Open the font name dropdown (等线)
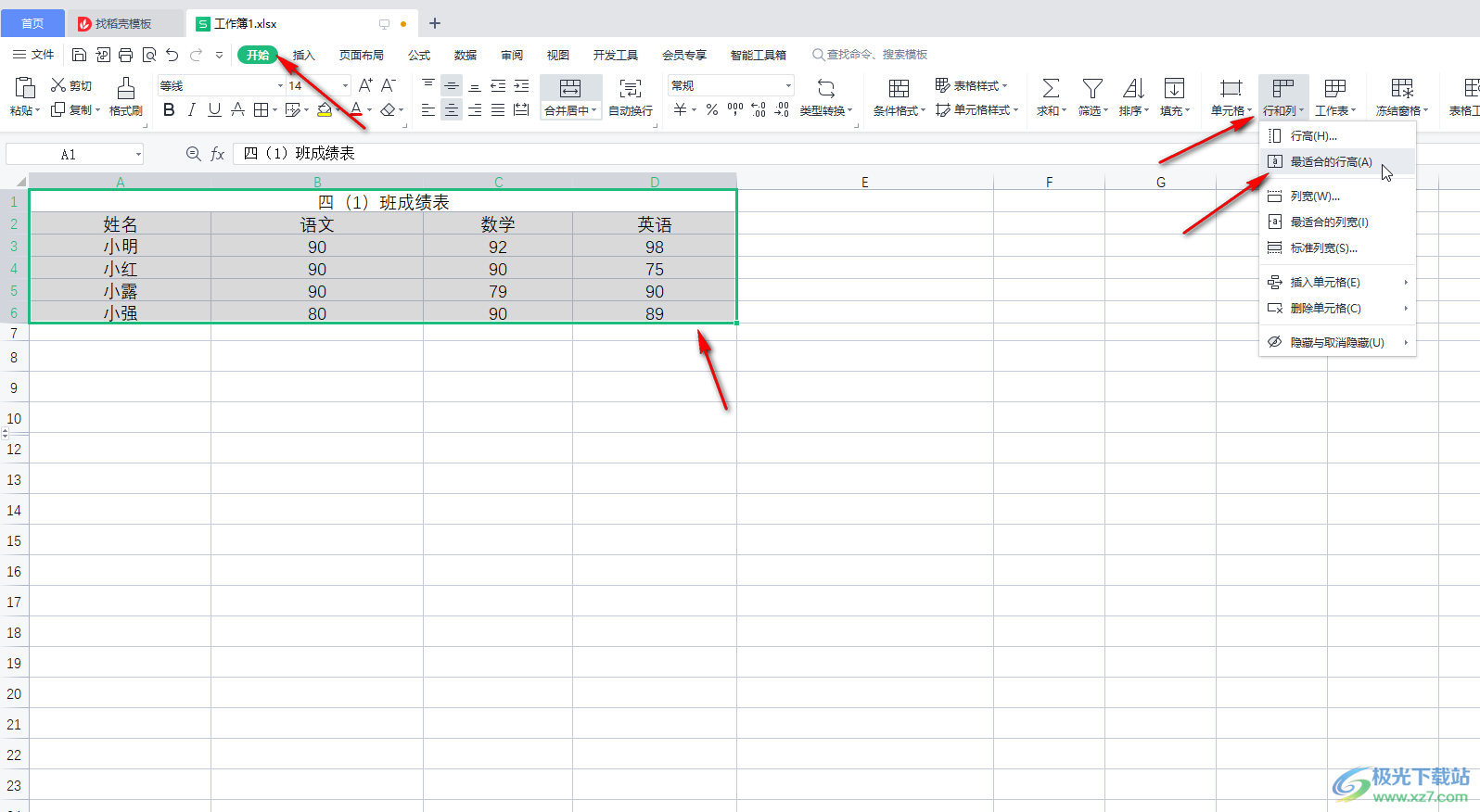This screenshot has width=1480, height=812. (280, 85)
